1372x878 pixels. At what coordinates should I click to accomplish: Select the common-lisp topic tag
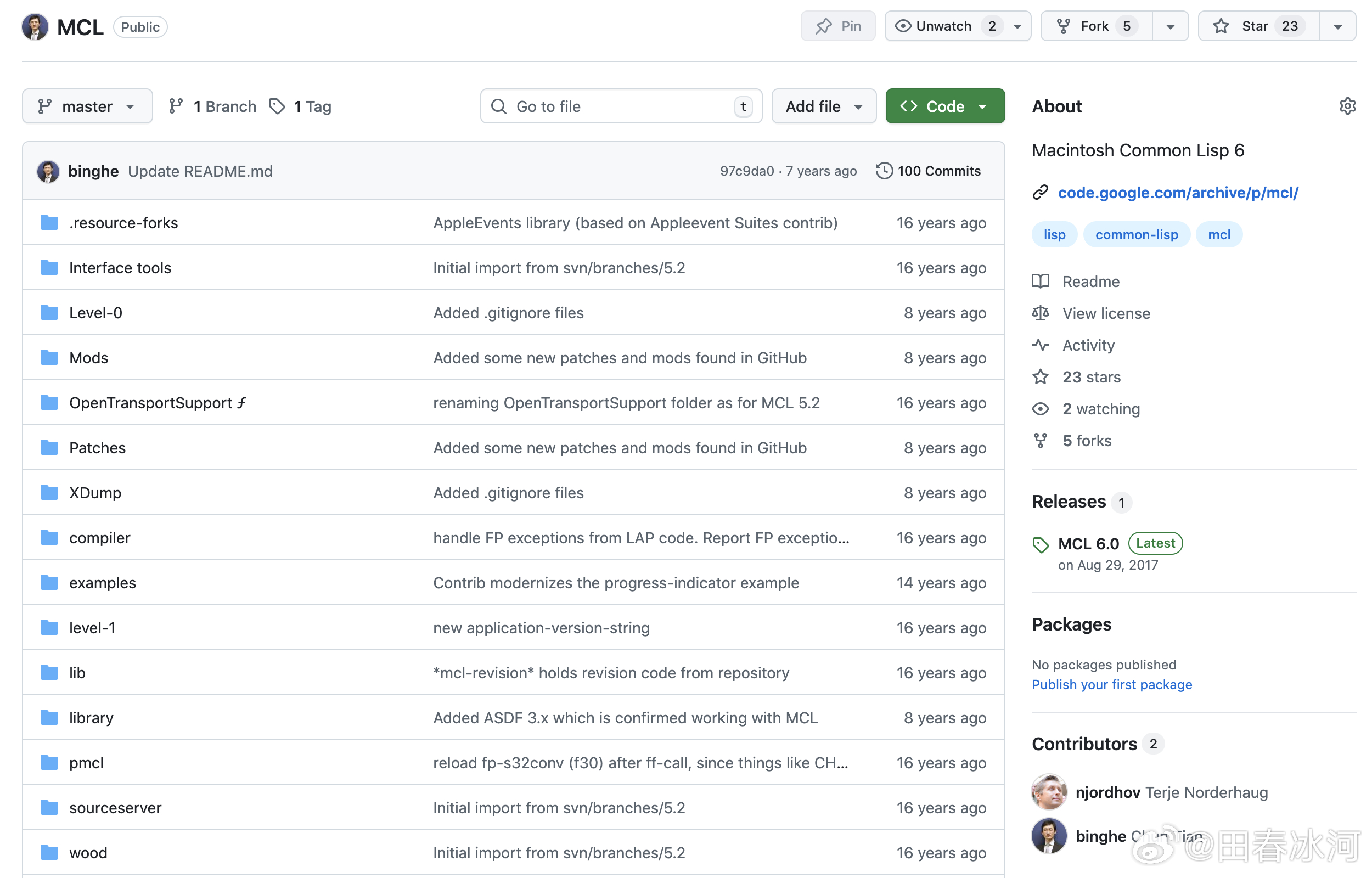point(1136,234)
